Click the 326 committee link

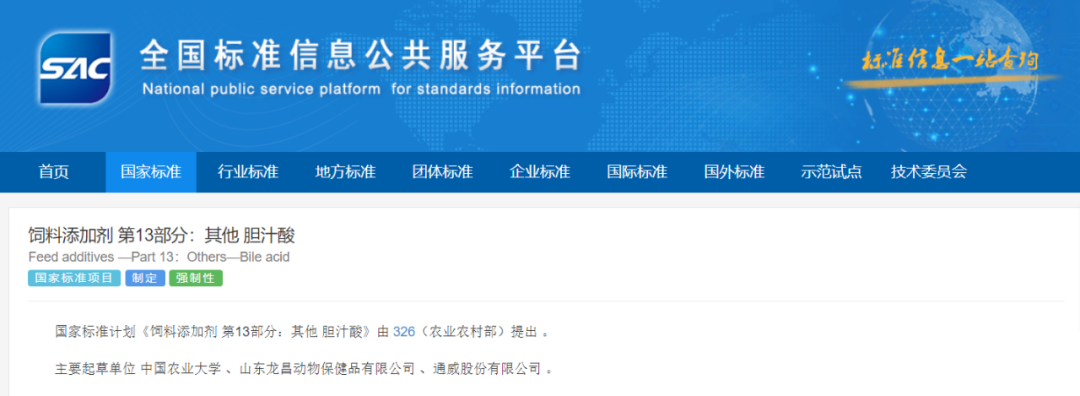[404, 332]
